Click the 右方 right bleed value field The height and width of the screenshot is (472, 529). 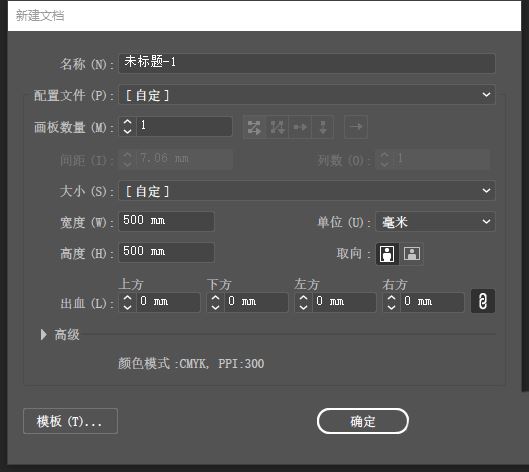[x=433, y=302]
